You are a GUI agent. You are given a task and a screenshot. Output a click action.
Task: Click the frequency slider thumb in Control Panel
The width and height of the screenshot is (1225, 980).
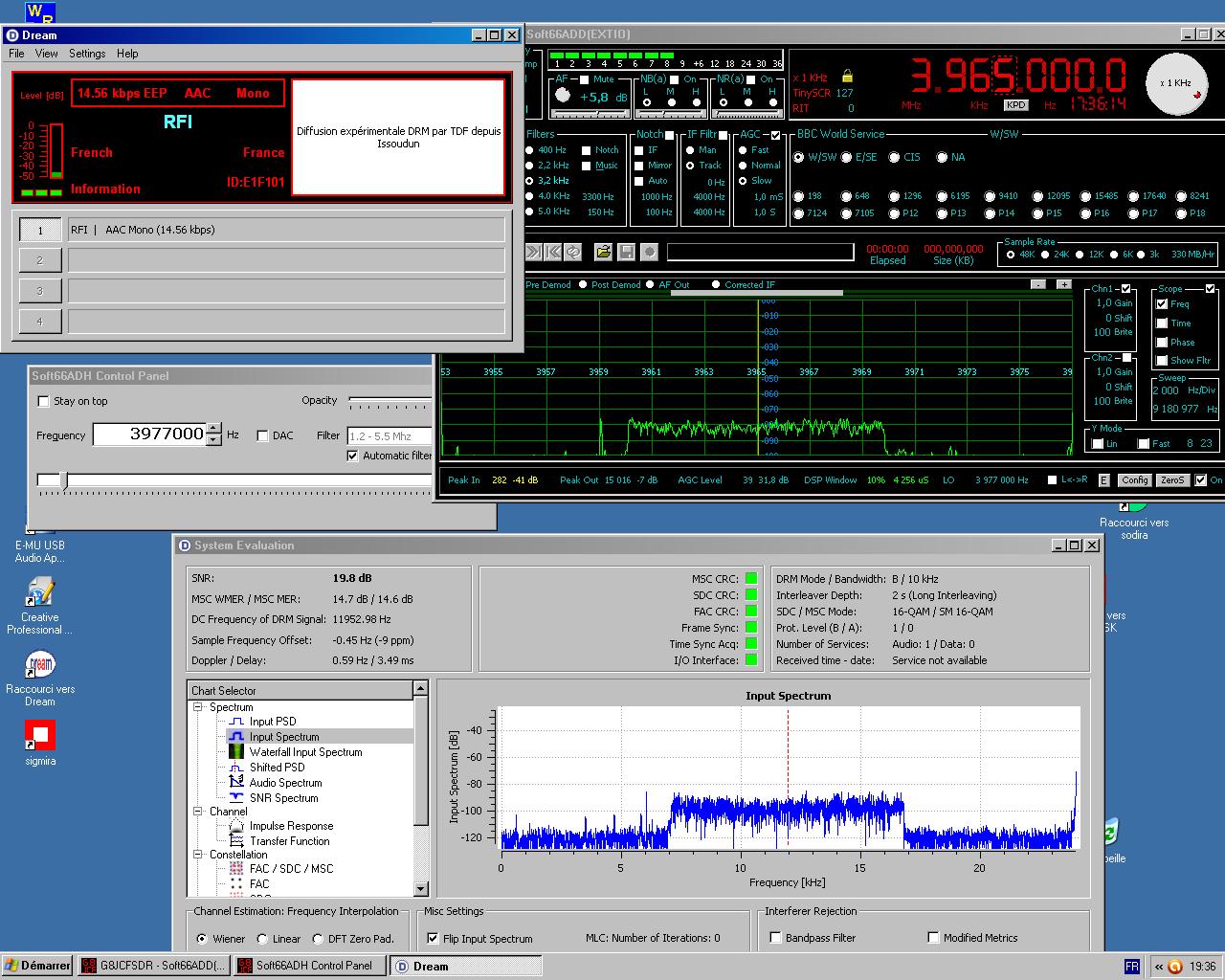pyautogui.click(x=64, y=480)
